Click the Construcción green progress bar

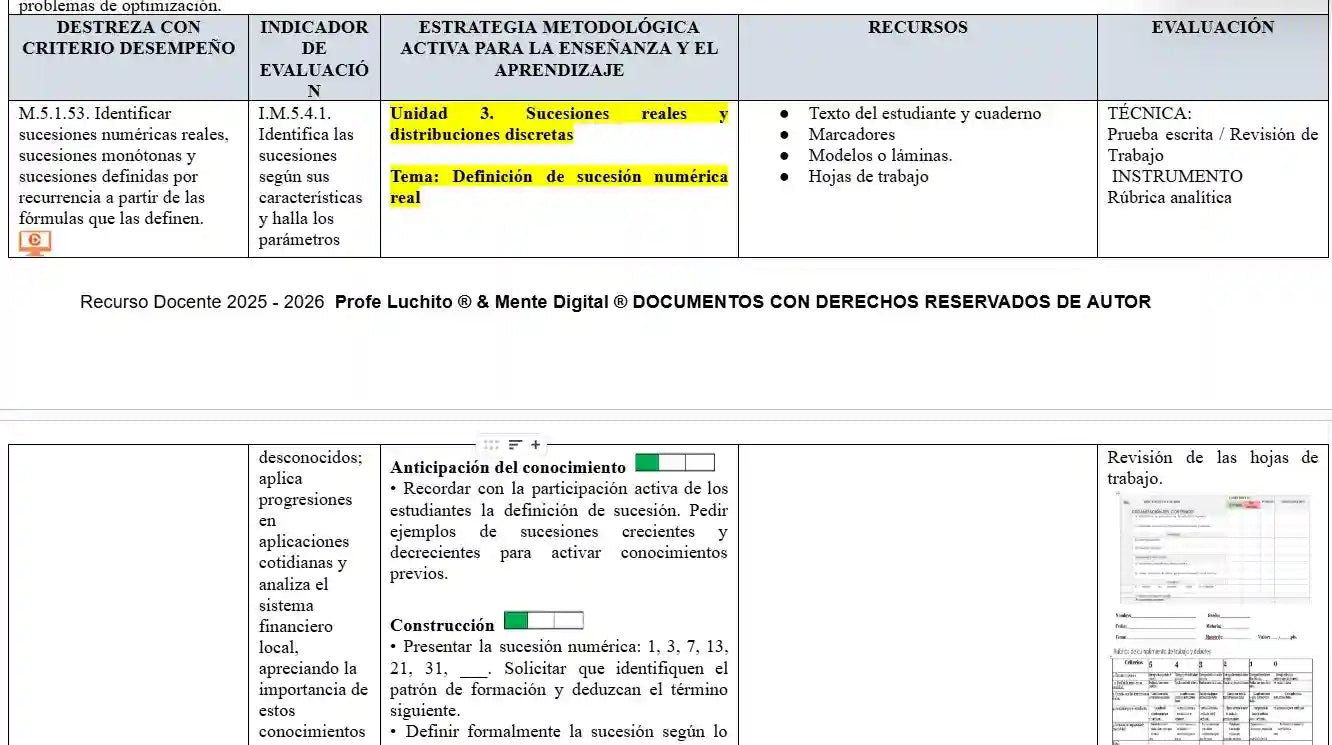coord(543,621)
